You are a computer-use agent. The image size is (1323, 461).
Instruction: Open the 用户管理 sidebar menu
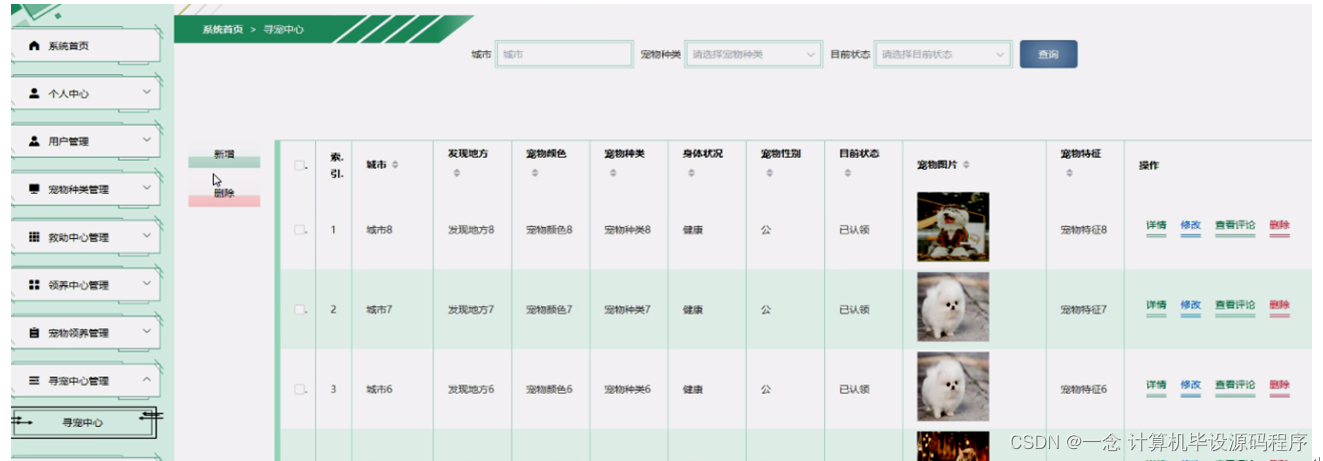85,141
